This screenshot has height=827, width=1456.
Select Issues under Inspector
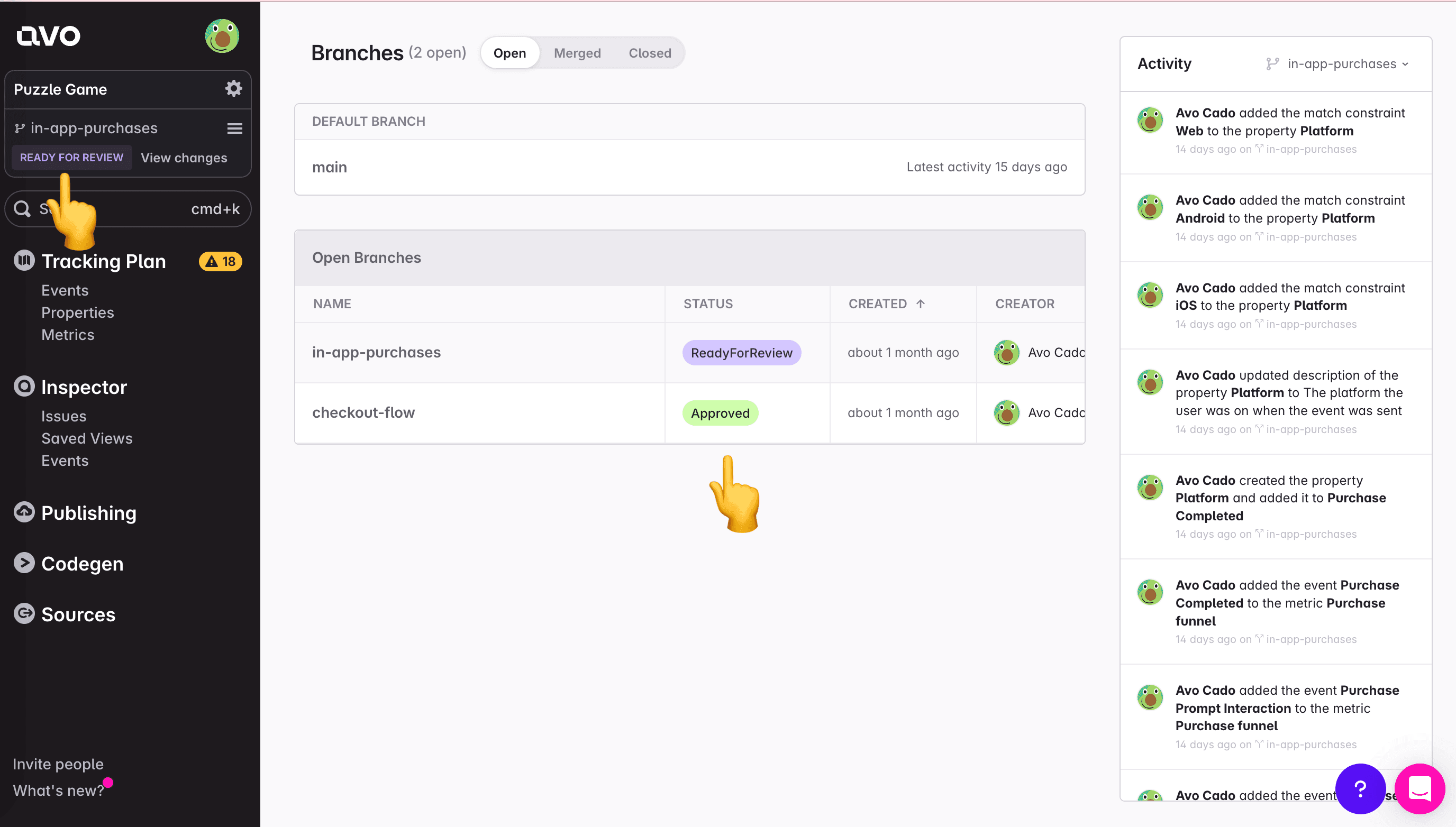click(63, 416)
